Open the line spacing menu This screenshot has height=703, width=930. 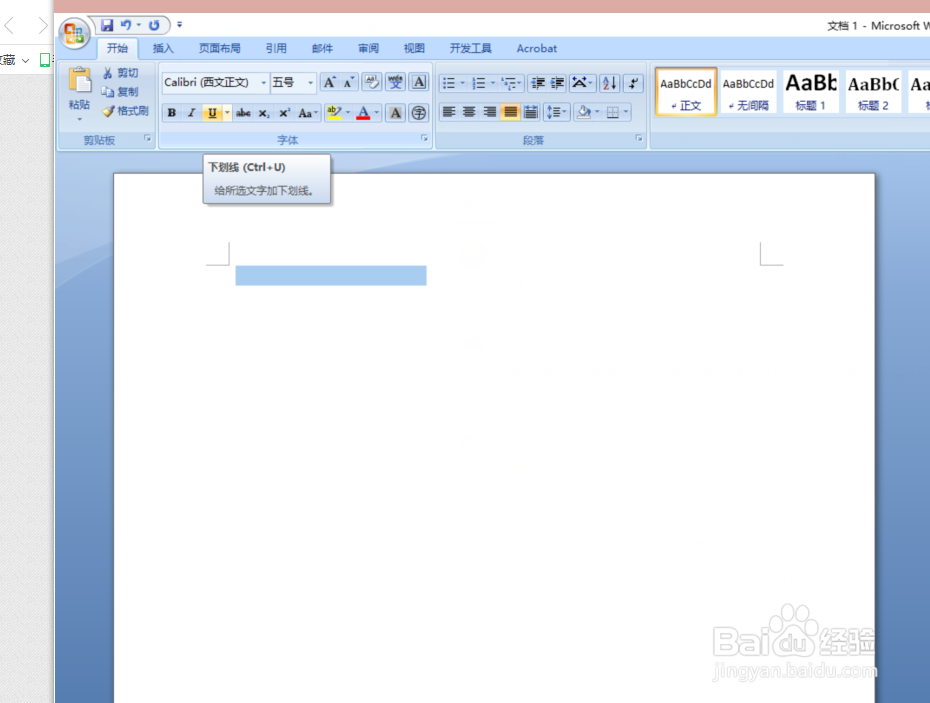coord(556,112)
